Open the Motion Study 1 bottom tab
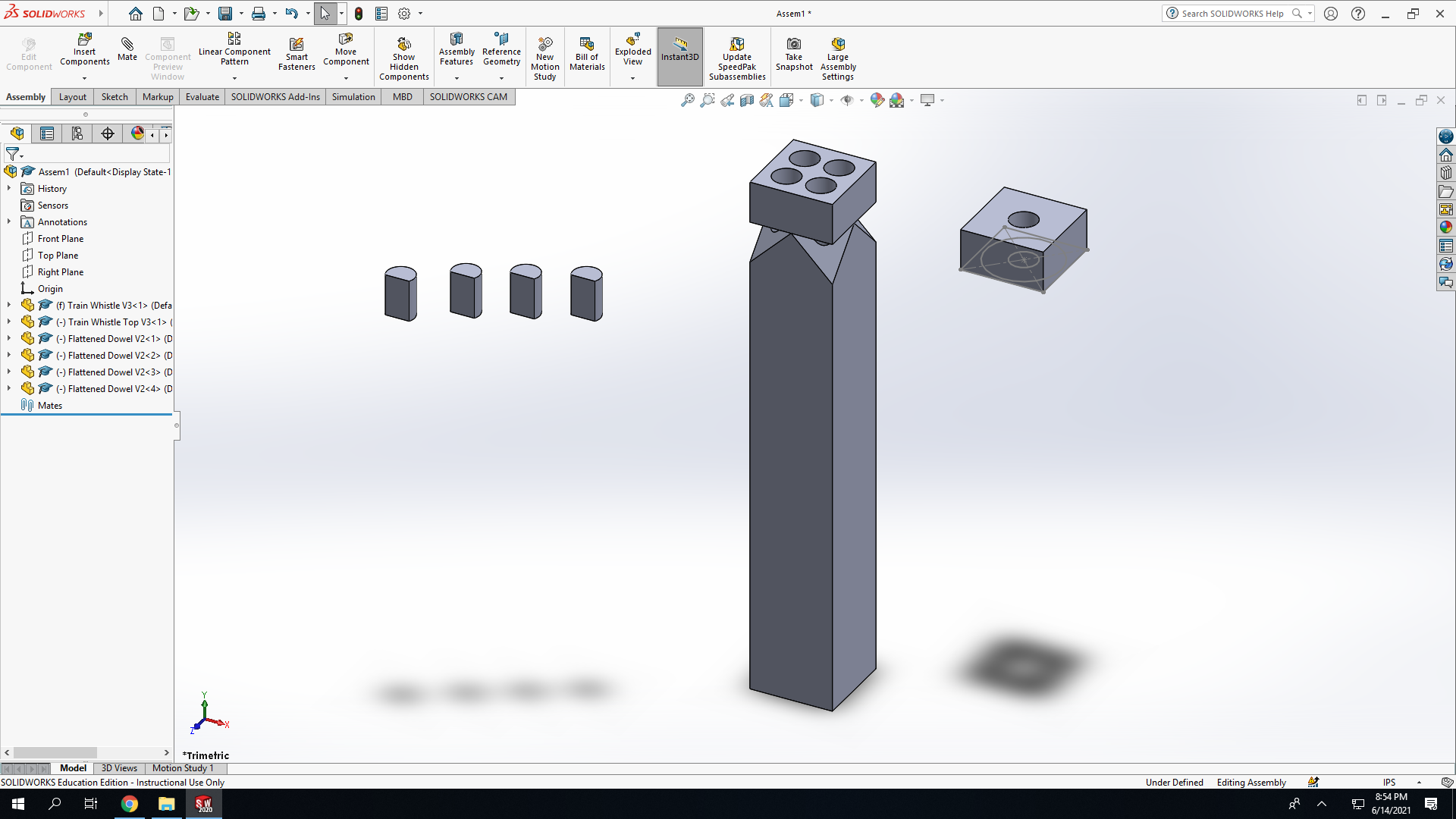1456x819 pixels. pyautogui.click(x=183, y=768)
